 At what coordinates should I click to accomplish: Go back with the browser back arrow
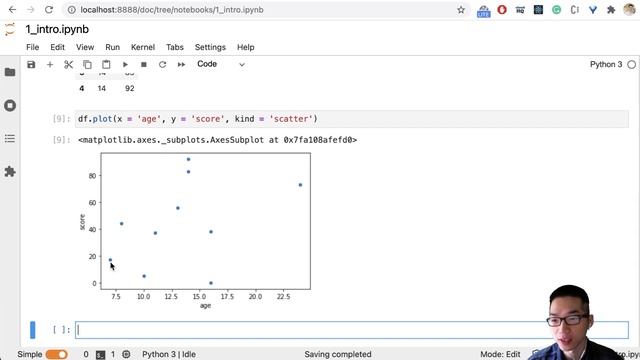pos(12,9)
